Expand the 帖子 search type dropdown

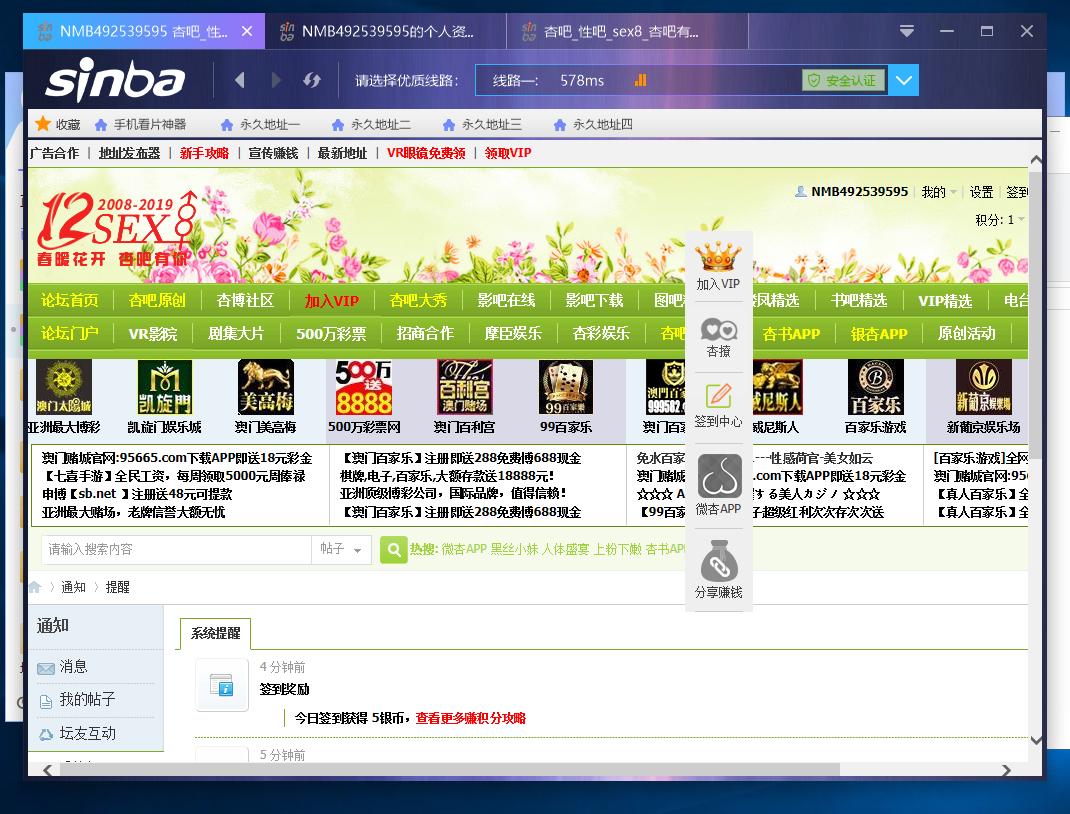[341, 549]
